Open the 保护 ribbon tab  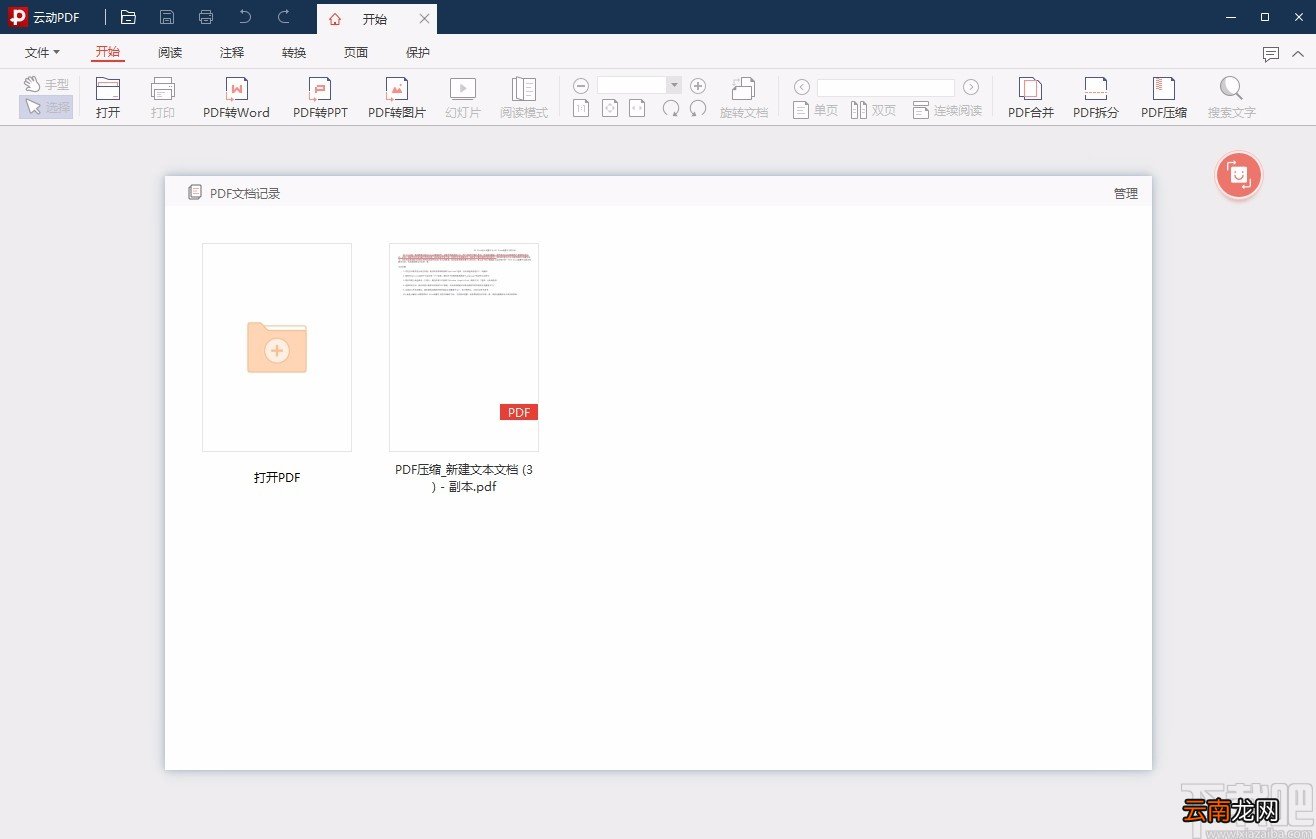click(418, 53)
